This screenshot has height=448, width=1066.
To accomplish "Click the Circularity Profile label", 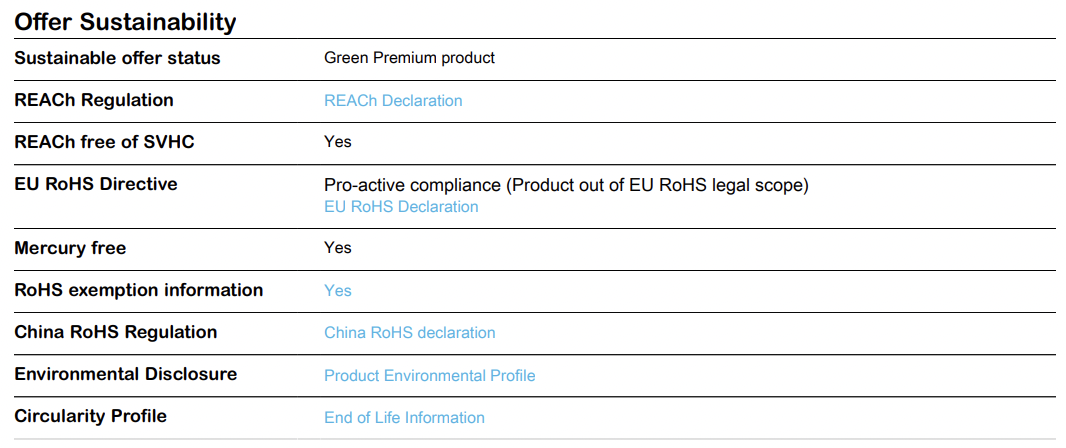I will click(90, 416).
